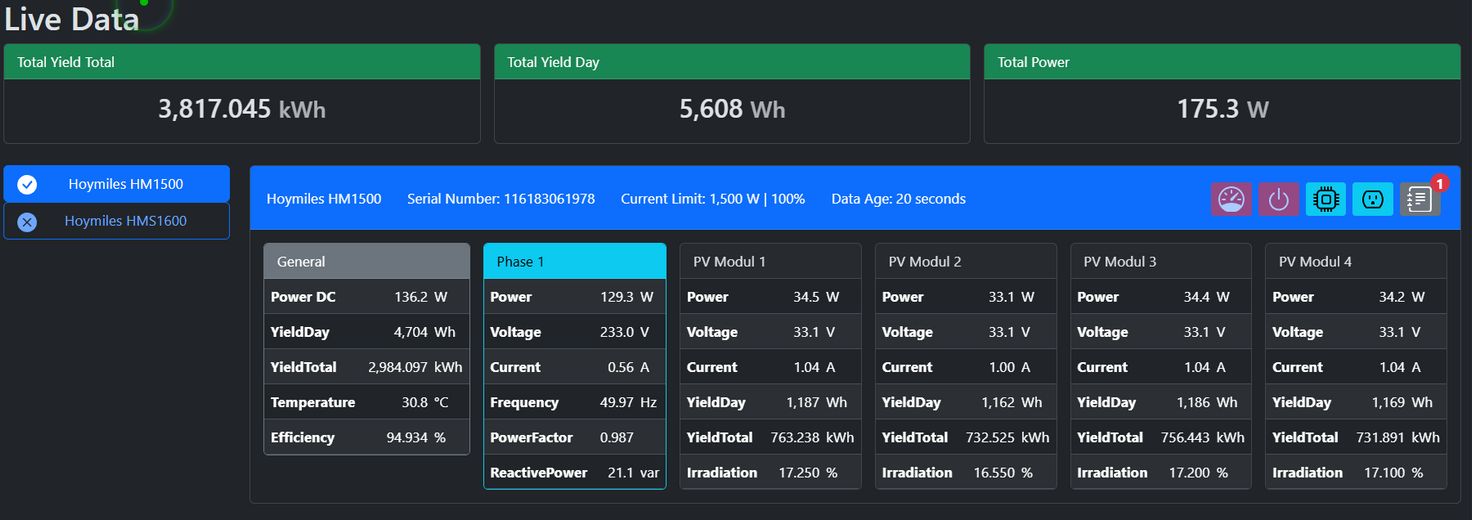Click Phase 1 Power value 129.3 W
The height and width of the screenshot is (520, 1472).
[x=627, y=297]
